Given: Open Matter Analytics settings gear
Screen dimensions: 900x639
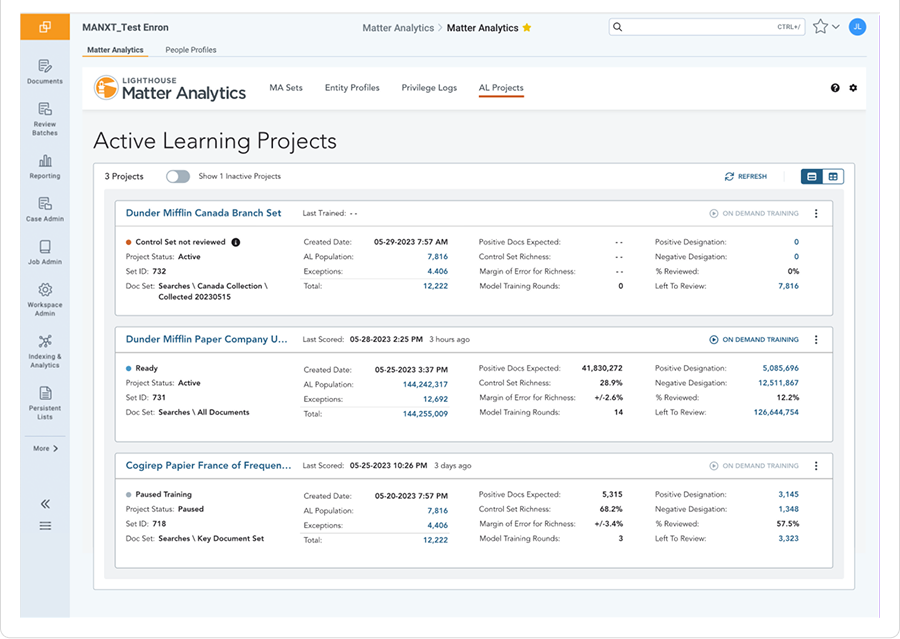Looking at the screenshot, I should [x=853, y=88].
